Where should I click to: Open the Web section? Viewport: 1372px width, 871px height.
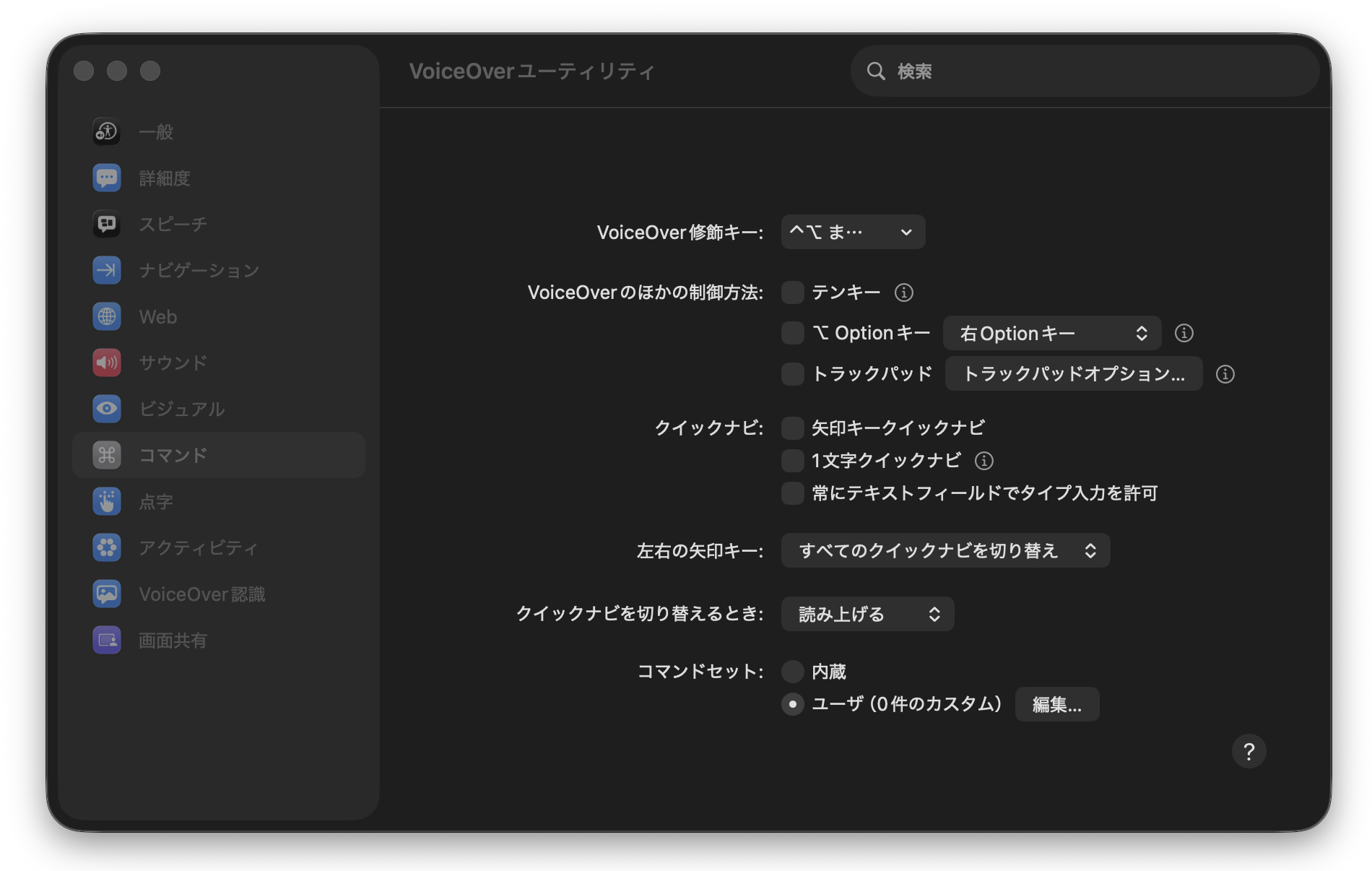click(219, 316)
